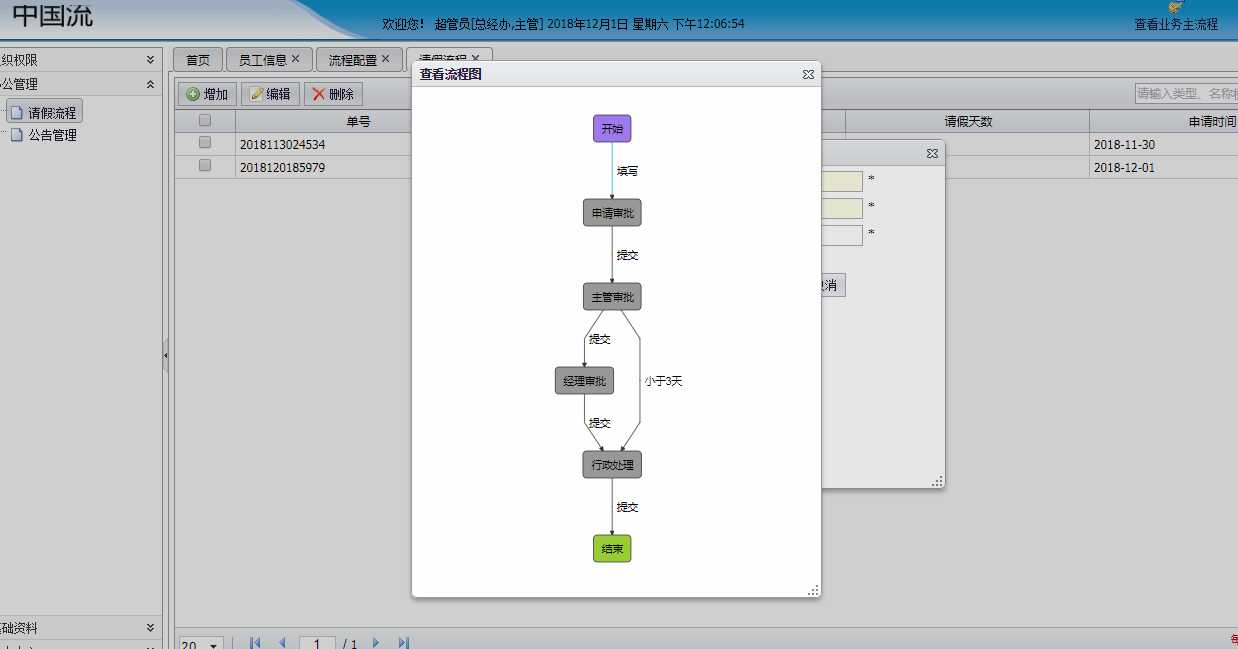Click the red X 删除 button
Viewport: 1238px width, 649px height.
tap(333, 94)
